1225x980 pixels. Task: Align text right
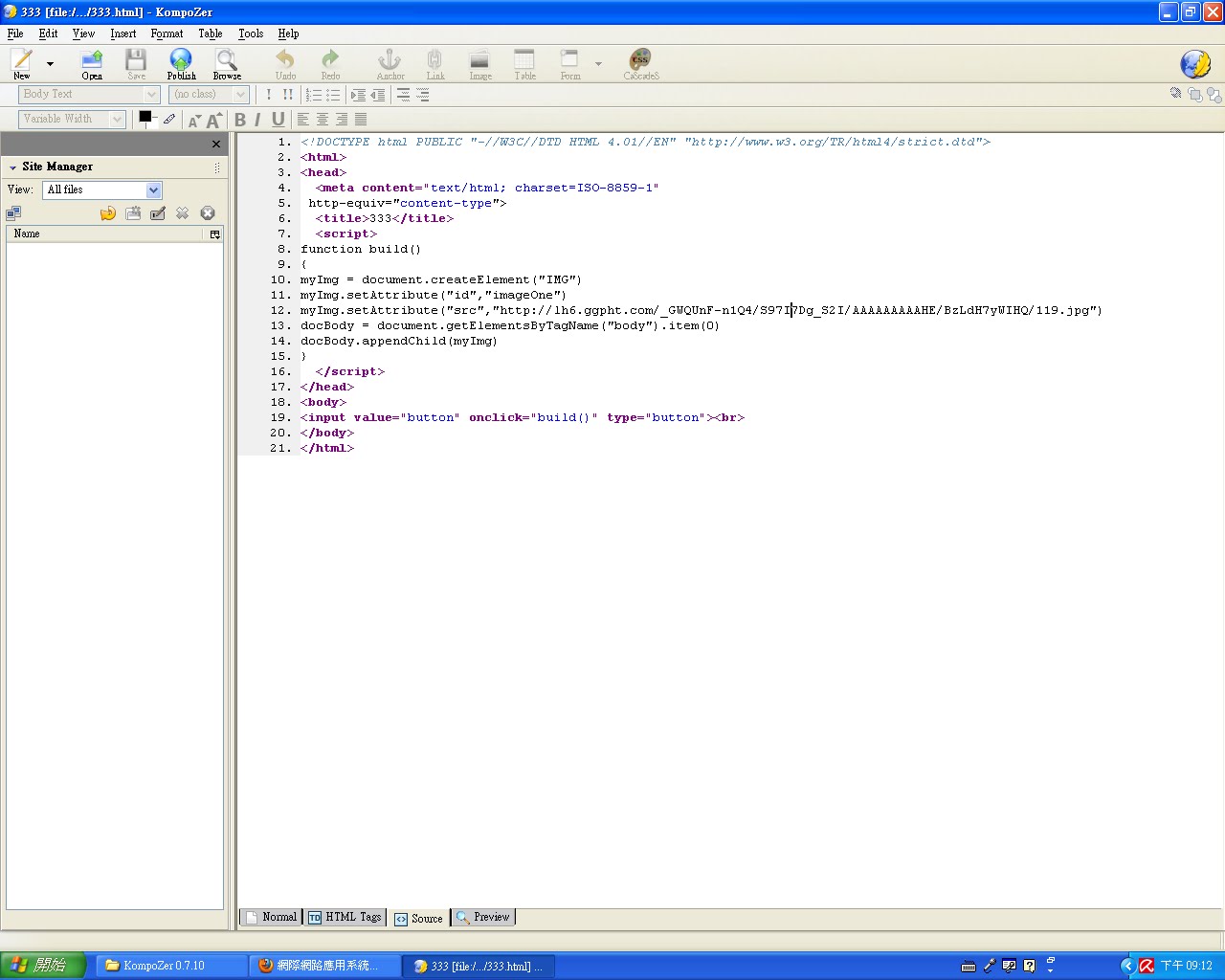[x=342, y=120]
